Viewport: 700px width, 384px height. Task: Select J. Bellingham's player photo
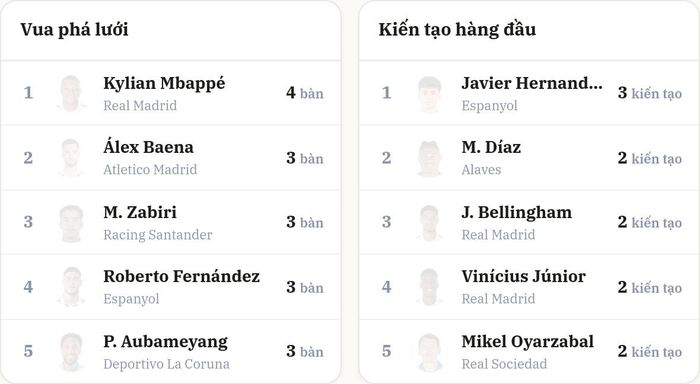(429, 222)
